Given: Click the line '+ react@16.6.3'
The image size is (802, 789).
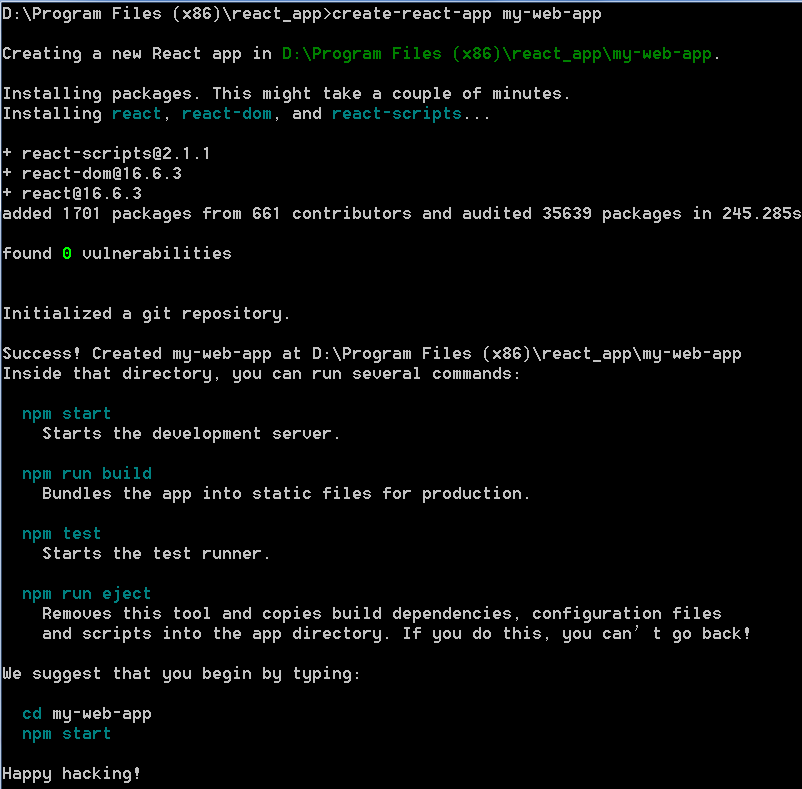Looking at the screenshot, I should coord(72,193).
